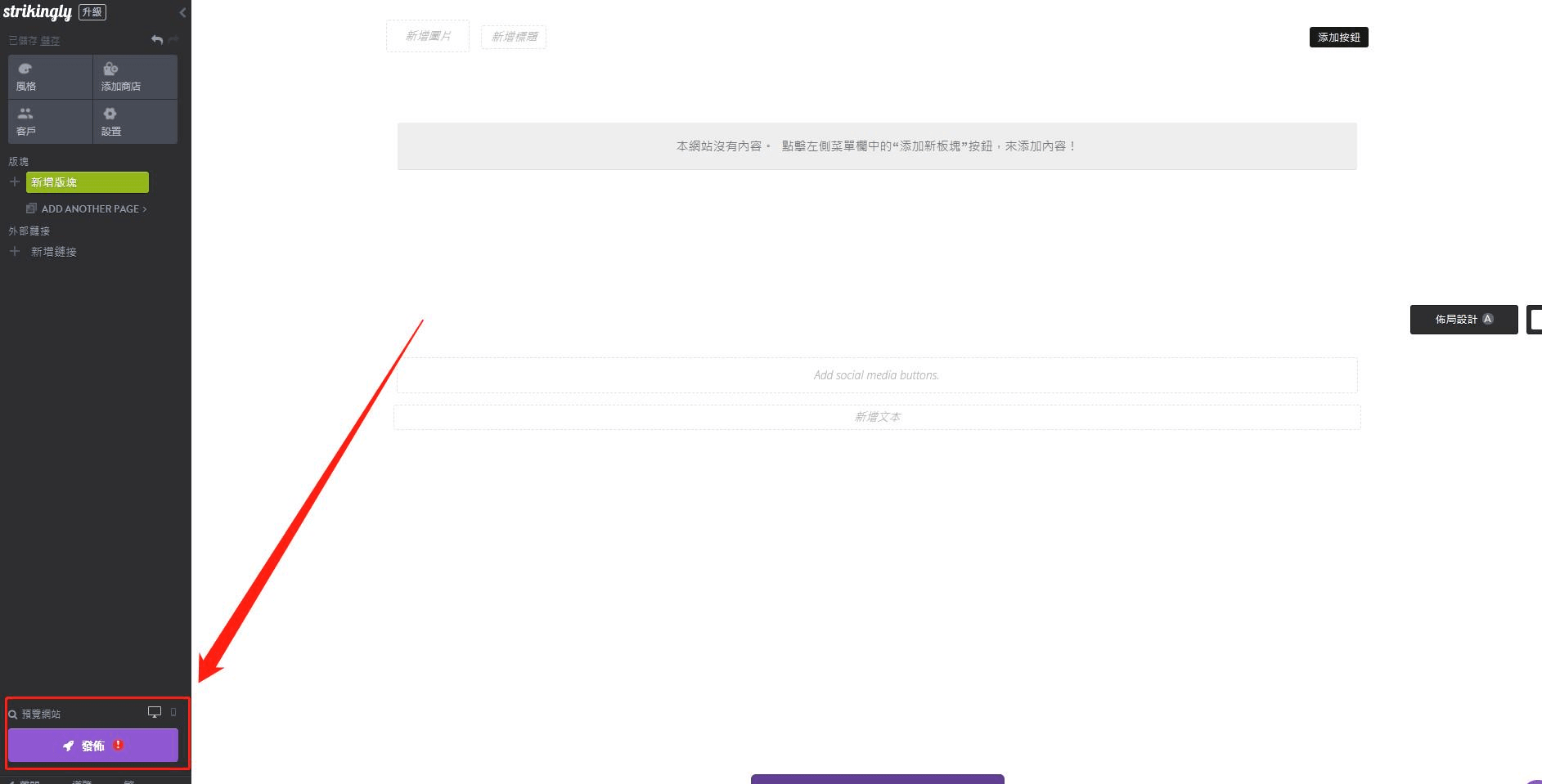Expand ADD ANOTHER PAGE with its chevron

[x=144, y=208]
